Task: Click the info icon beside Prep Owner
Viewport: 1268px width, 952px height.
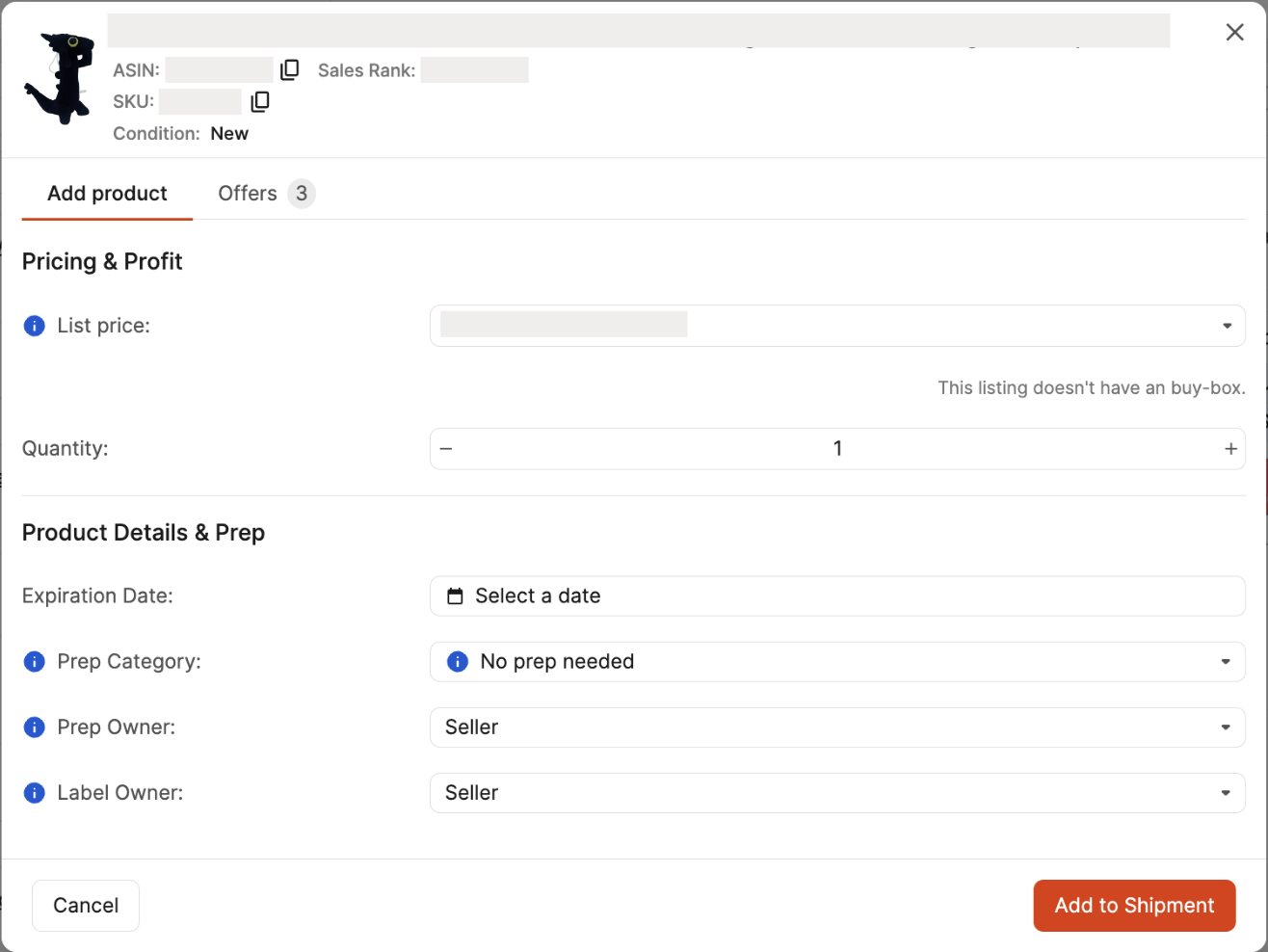Action: 34,727
